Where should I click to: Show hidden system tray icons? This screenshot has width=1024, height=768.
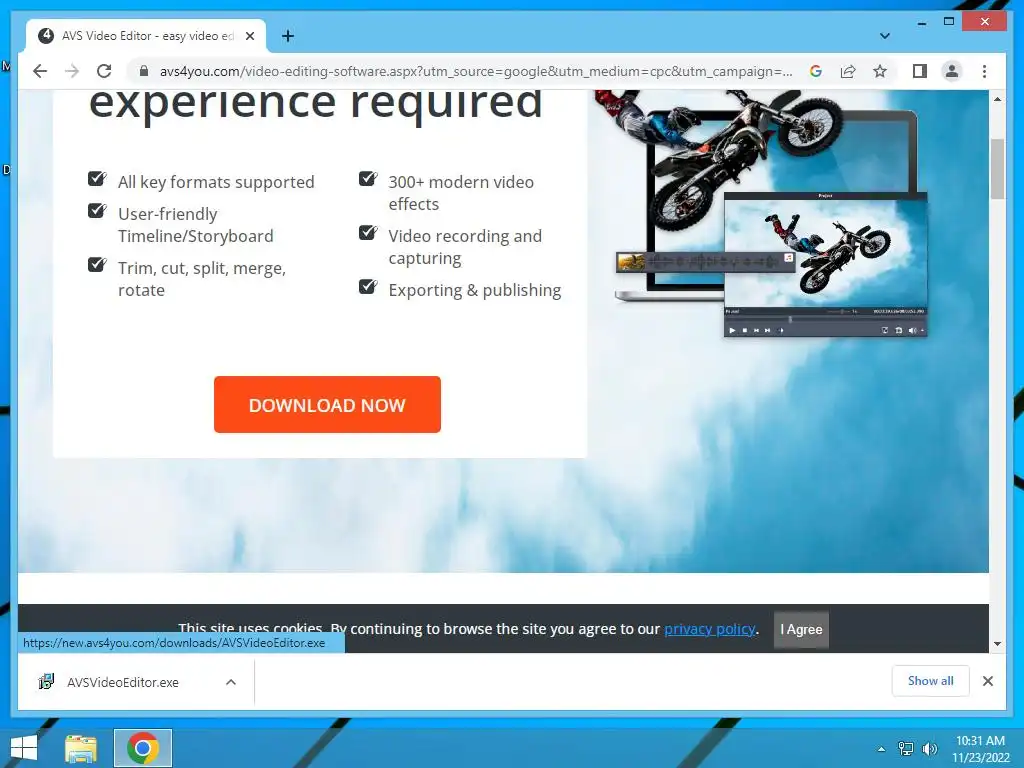point(881,749)
